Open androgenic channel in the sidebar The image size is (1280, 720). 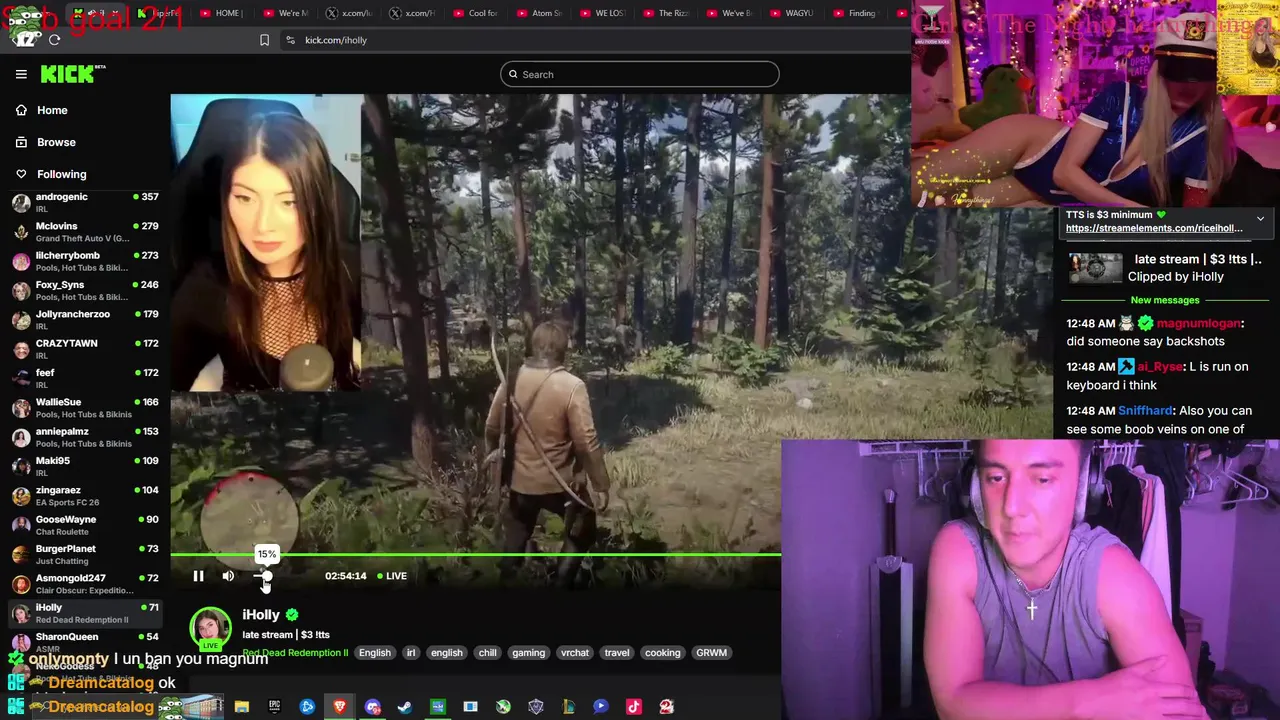point(85,202)
